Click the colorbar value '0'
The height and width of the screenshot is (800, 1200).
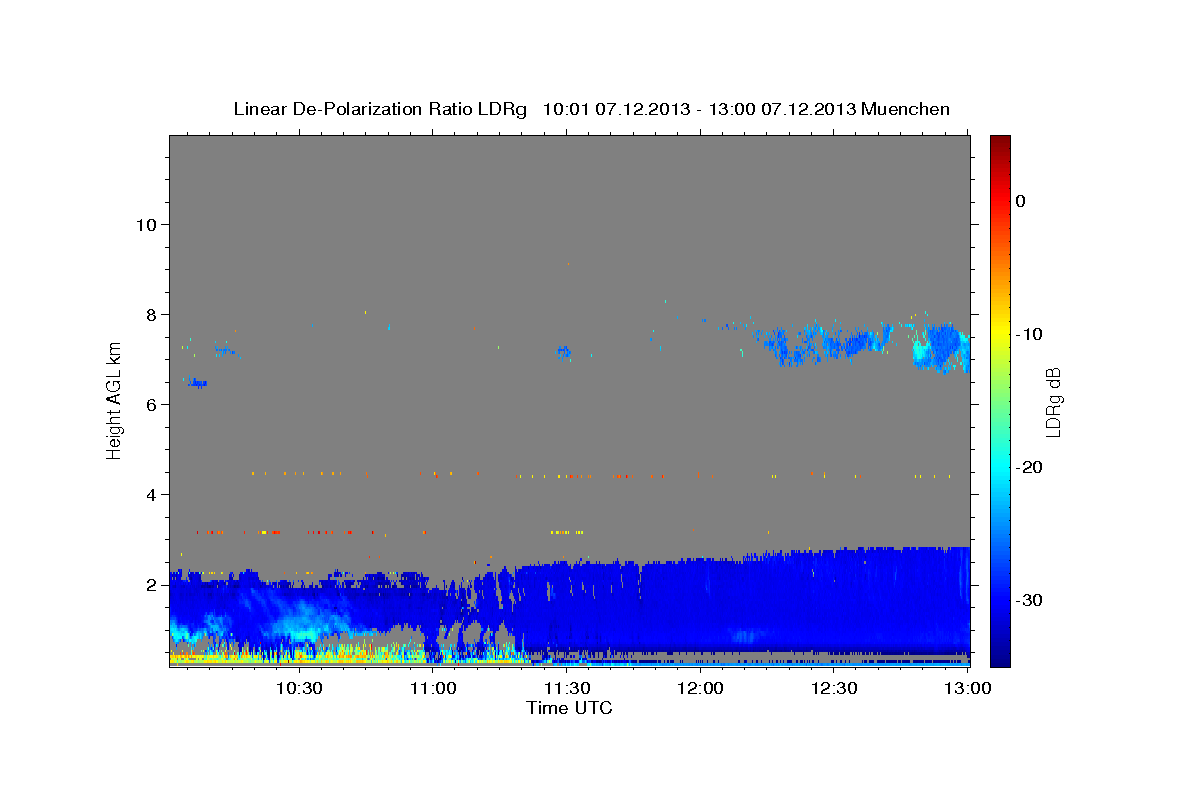(x=1020, y=201)
